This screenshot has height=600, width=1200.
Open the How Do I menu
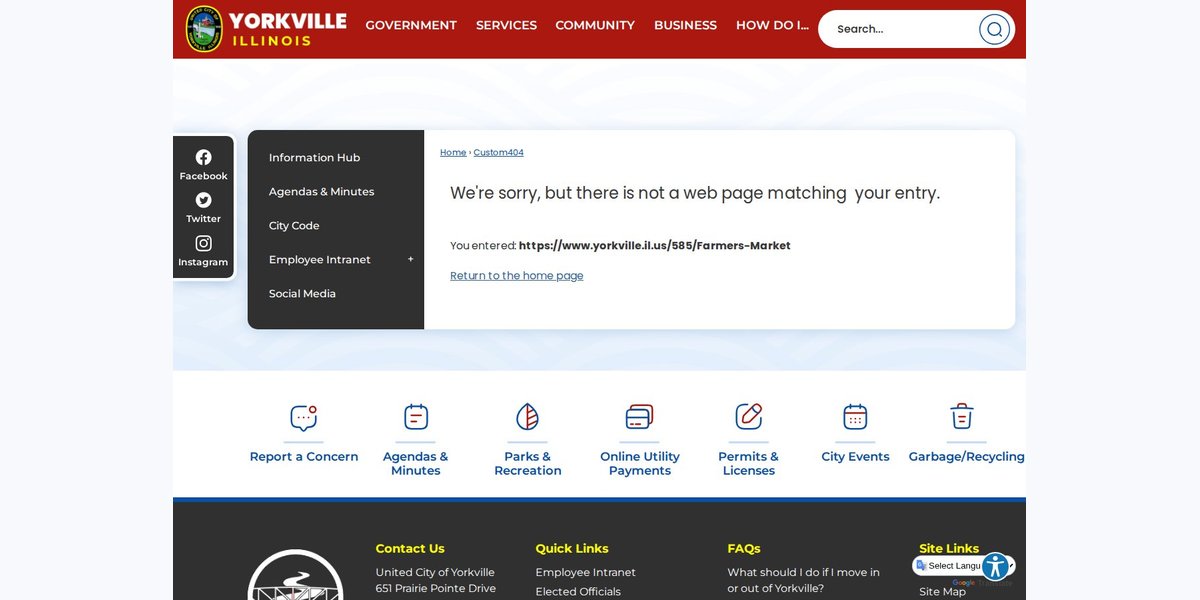coord(772,26)
